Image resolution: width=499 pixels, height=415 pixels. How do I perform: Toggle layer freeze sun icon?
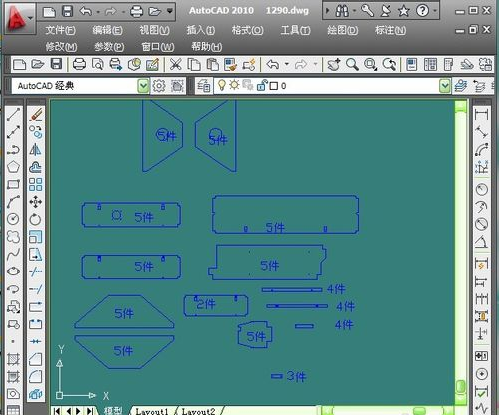[234, 85]
